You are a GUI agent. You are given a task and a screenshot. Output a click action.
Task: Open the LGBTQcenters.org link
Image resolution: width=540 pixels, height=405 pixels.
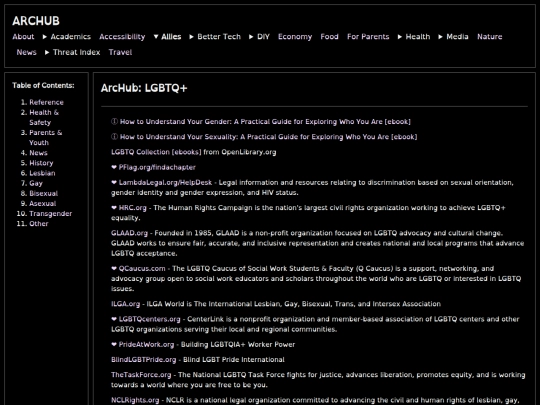click(149, 319)
